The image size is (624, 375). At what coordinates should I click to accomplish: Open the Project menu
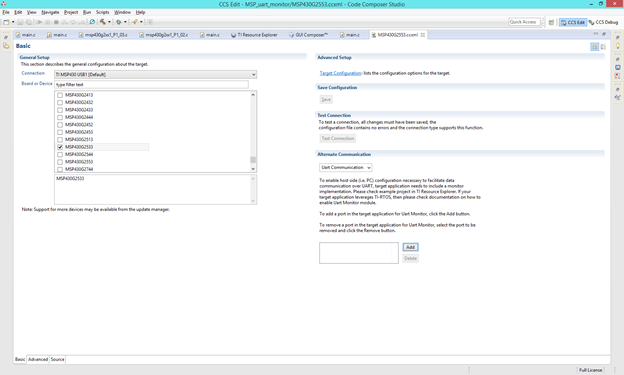click(x=71, y=12)
